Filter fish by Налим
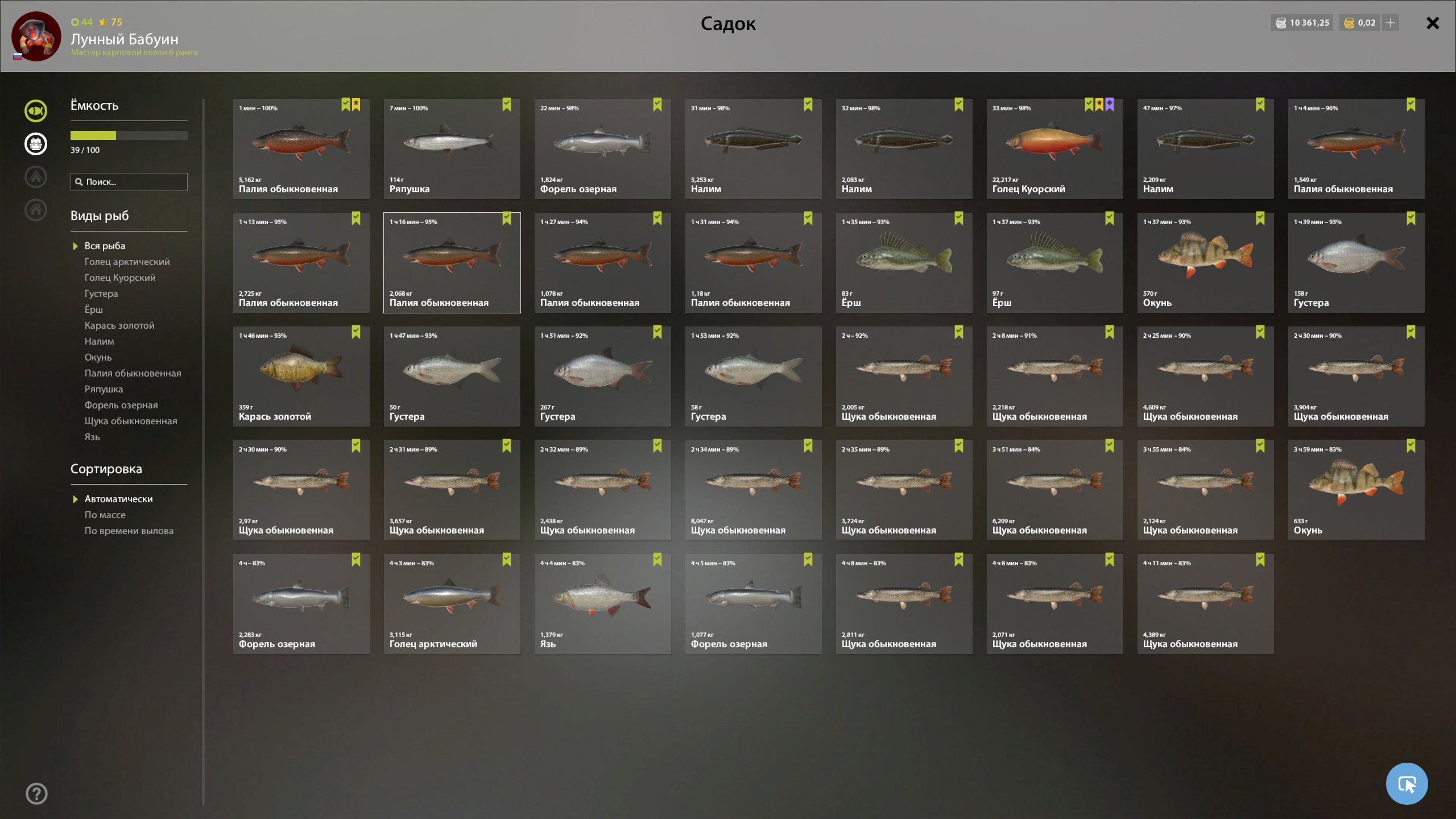 [100, 341]
